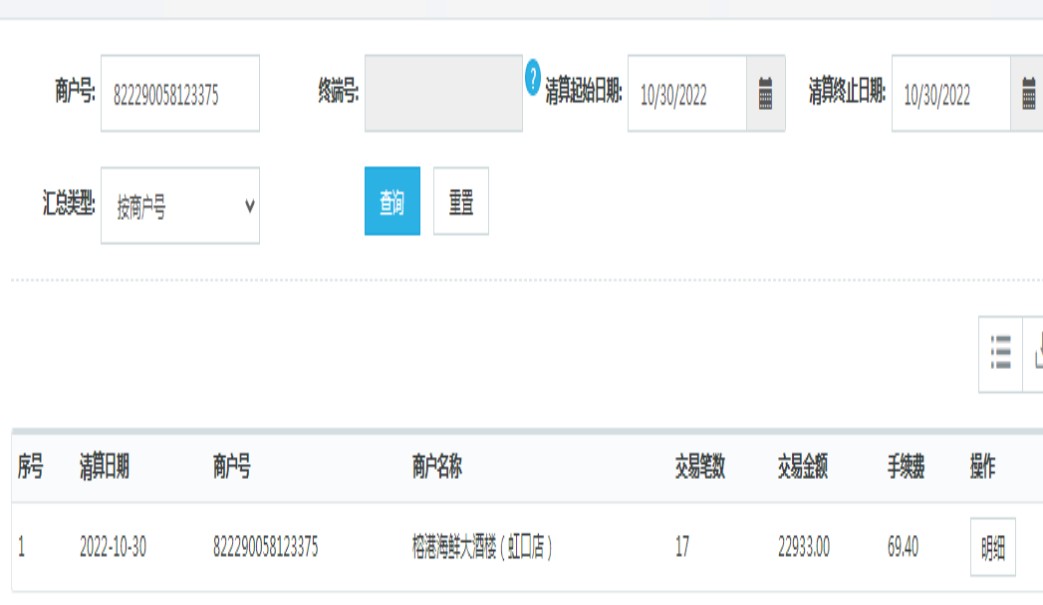This screenshot has width=1043, height=605.
Task: Open 明细 details for row 1
Action: point(992,548)
